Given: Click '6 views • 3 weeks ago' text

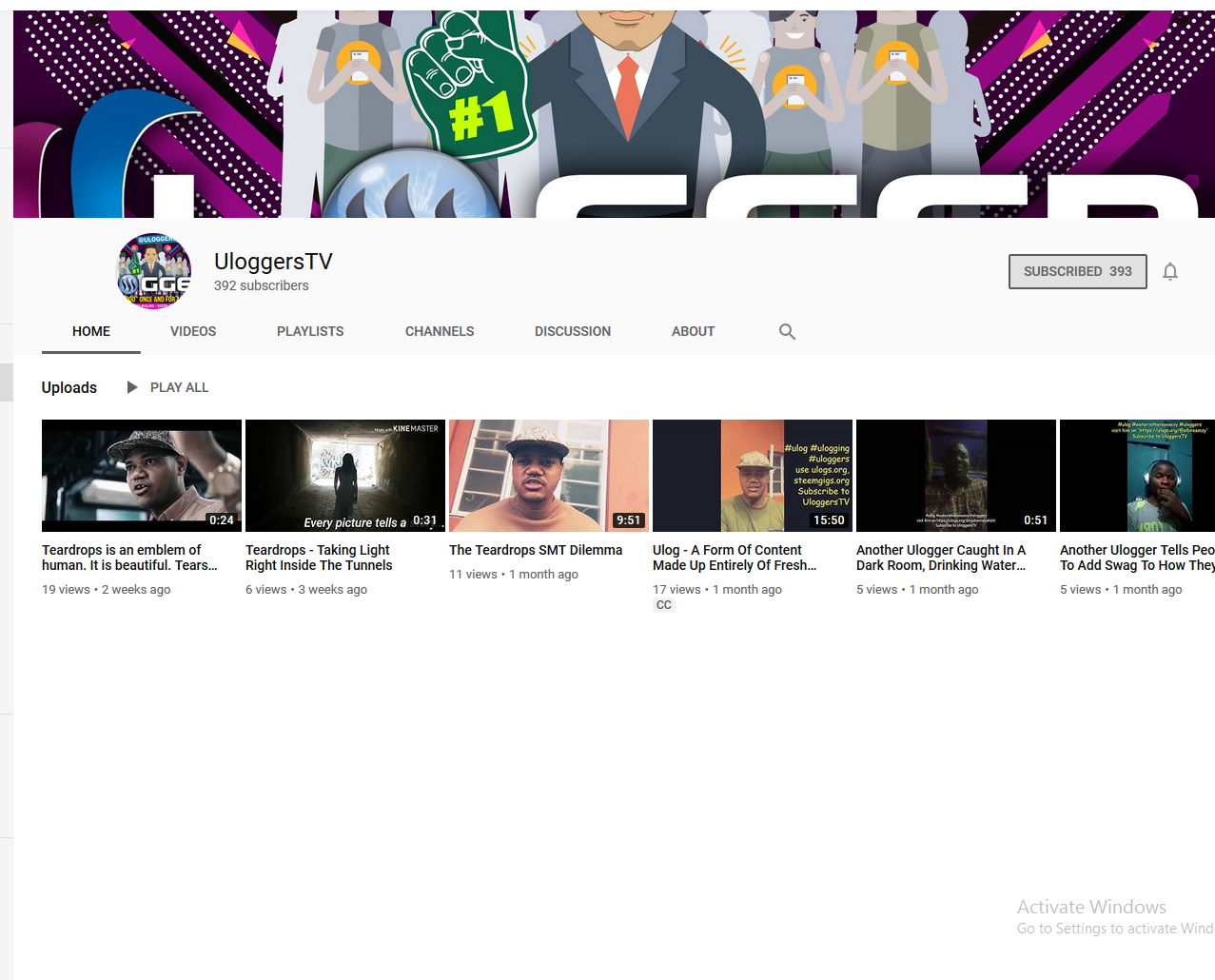Looking at the screenshot, I should point(306,590).
